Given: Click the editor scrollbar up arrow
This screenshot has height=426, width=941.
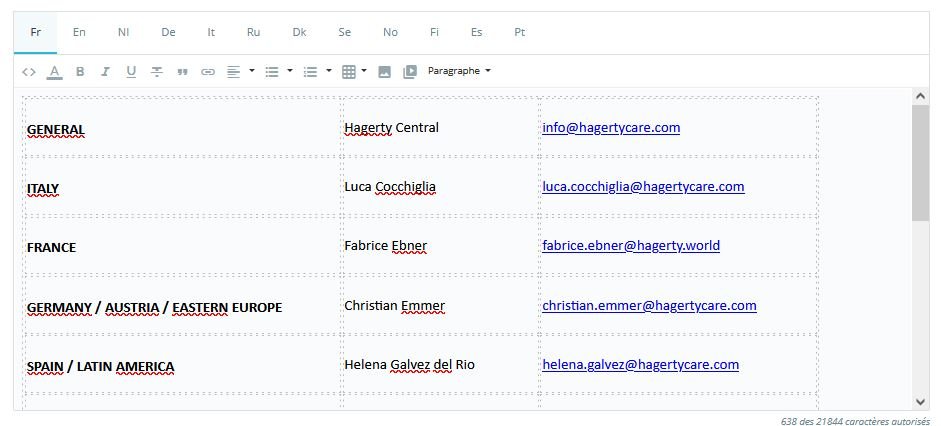Looking at the screenshot, I should point(919,96).
